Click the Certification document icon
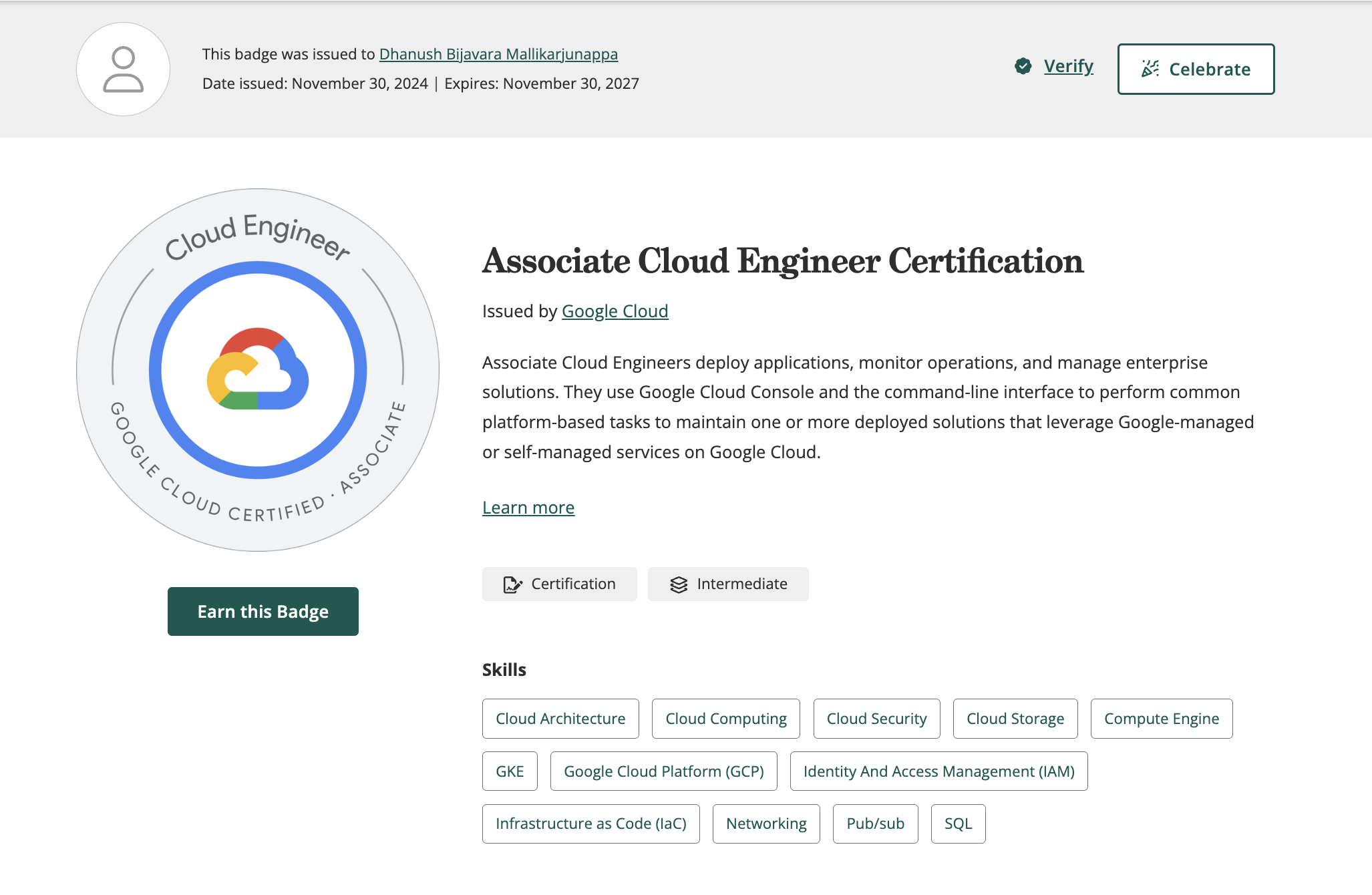Viewport: 1372px width, 895px height. coord(512,584)
